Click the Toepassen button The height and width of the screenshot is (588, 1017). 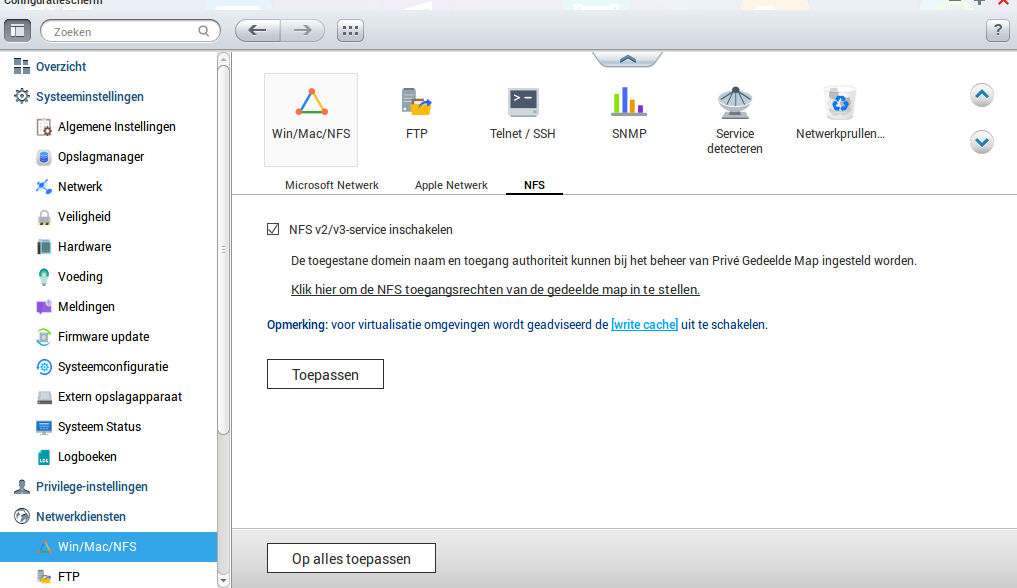tap(325, 375)
